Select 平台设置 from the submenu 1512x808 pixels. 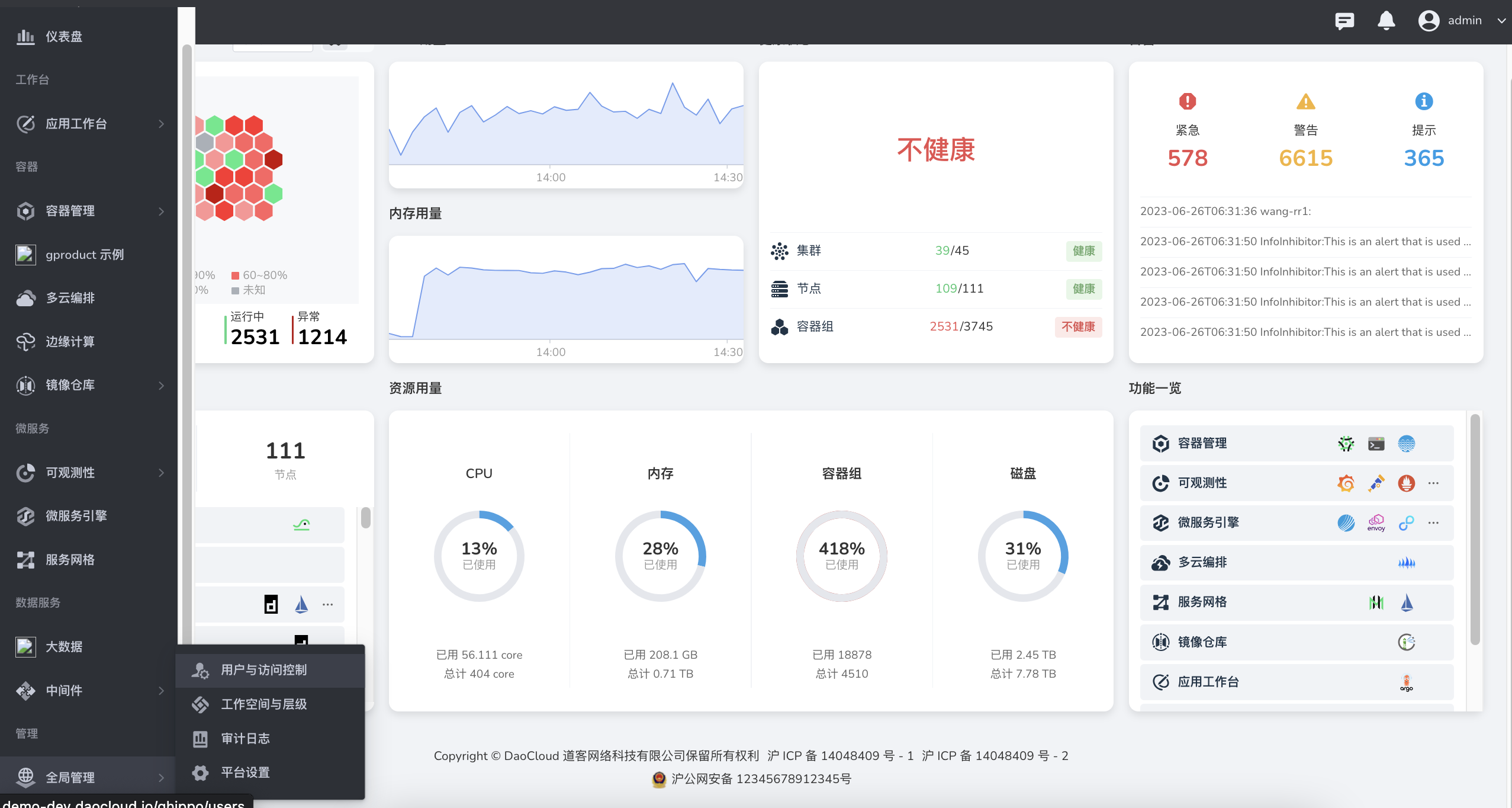click(270, 772)
